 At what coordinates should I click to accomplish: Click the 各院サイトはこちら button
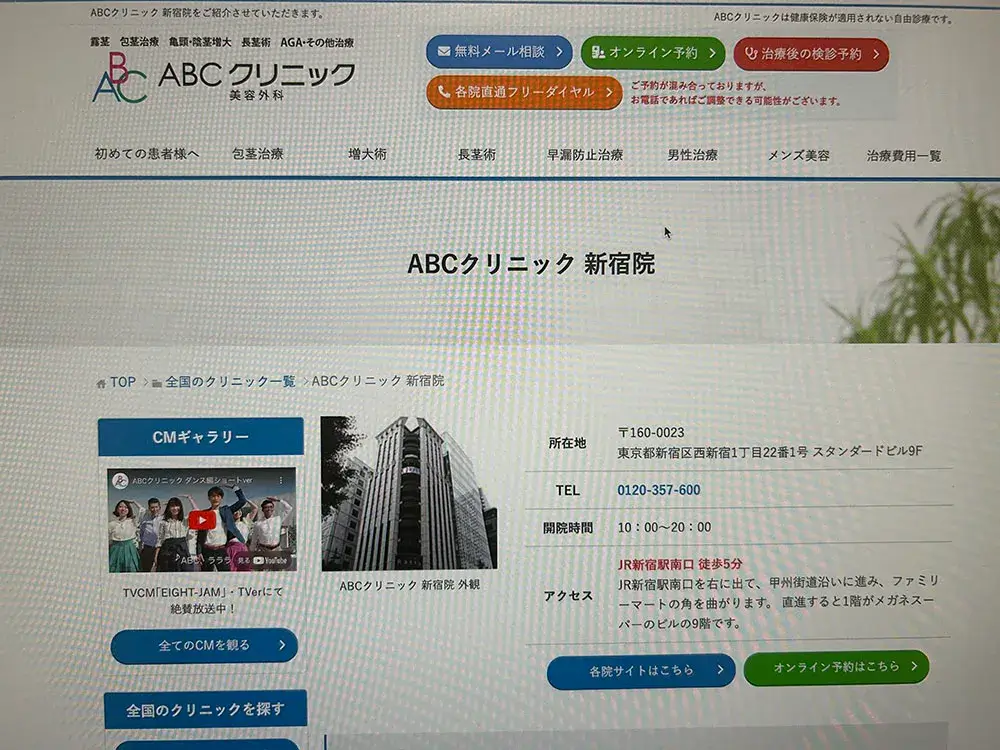(x=641, y=670)
